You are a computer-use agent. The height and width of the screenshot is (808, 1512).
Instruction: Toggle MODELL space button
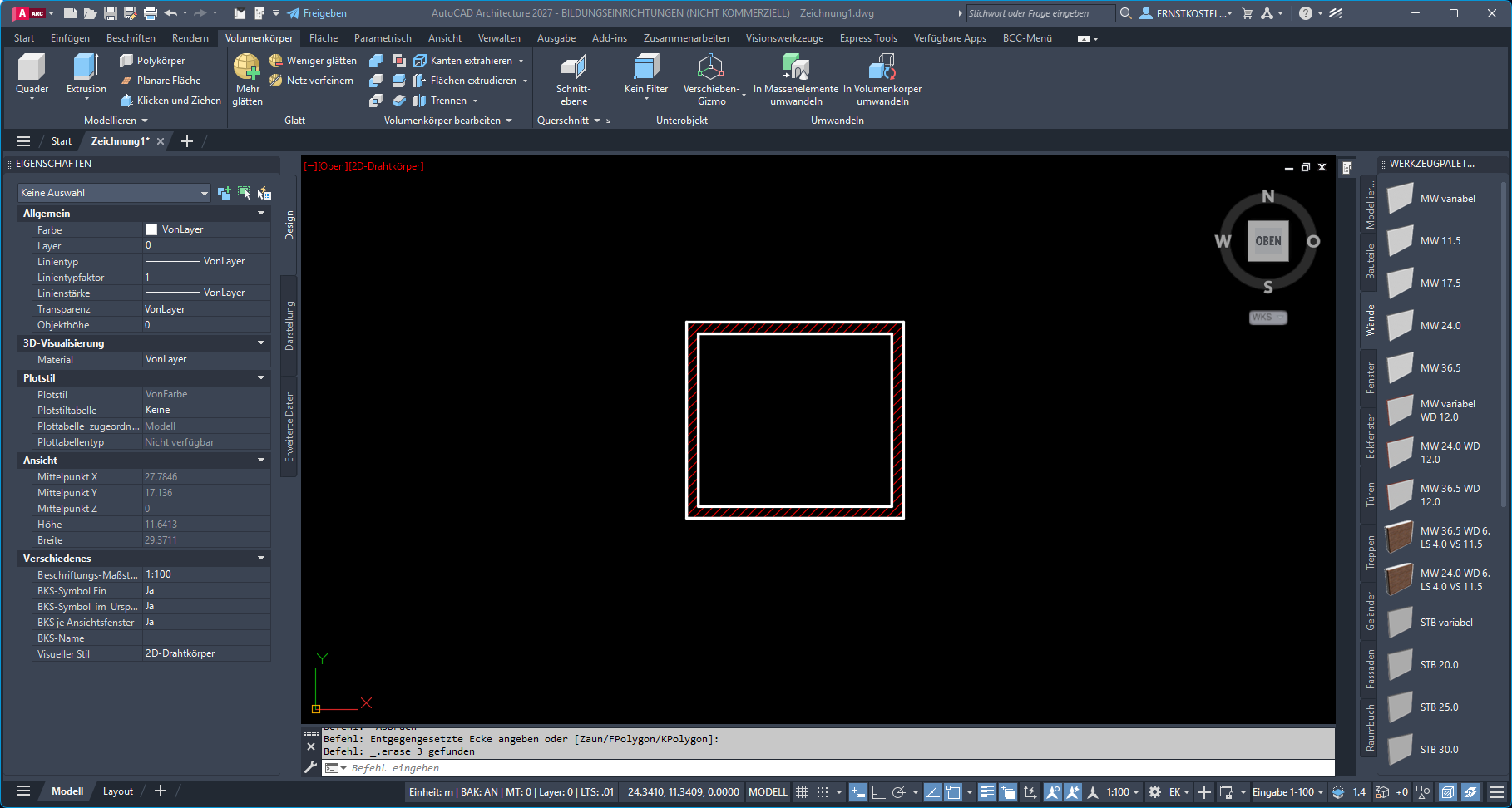coord(768,792)
